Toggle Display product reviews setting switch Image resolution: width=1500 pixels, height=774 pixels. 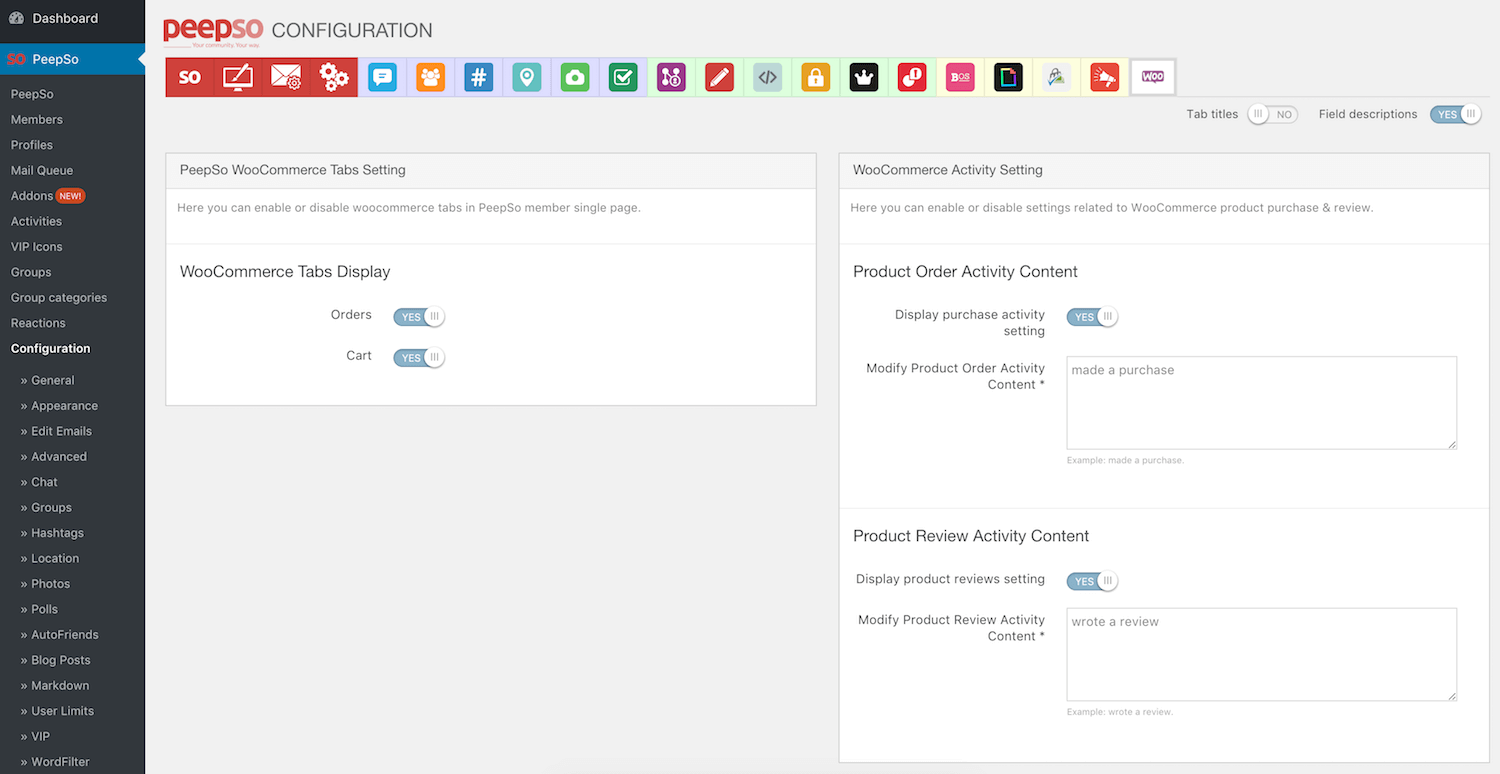coord(1092,581)
